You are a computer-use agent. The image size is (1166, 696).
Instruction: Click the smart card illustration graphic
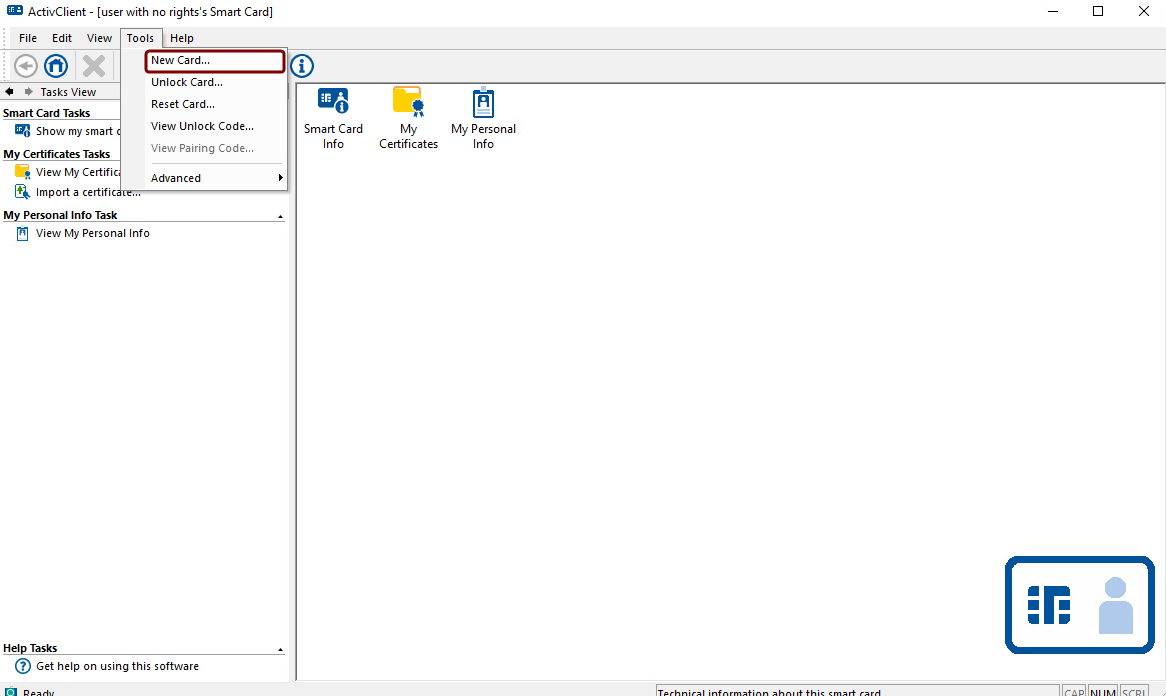[x=1080, y=605]
